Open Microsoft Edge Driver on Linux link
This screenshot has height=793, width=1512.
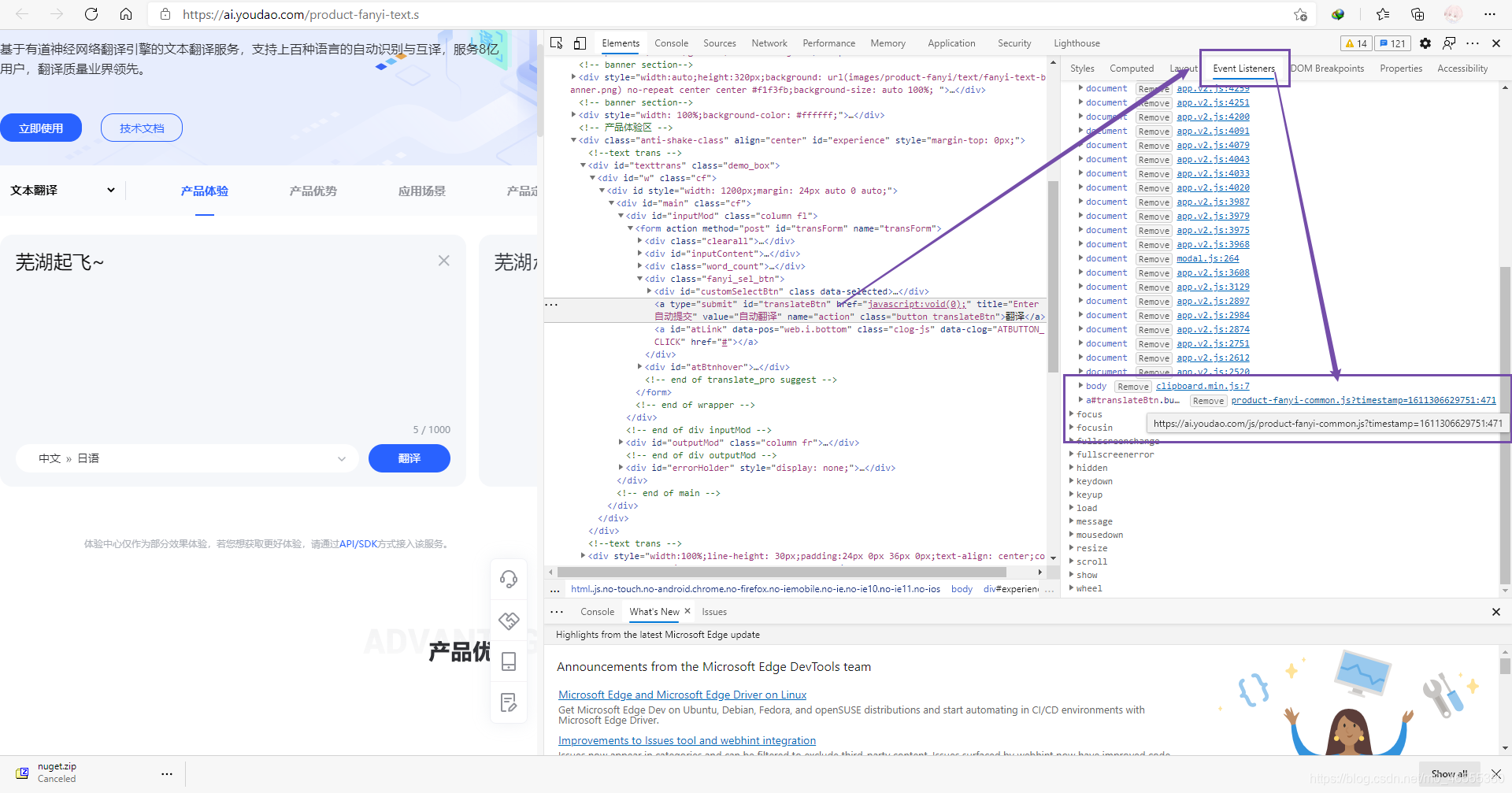tap(682, 695)
